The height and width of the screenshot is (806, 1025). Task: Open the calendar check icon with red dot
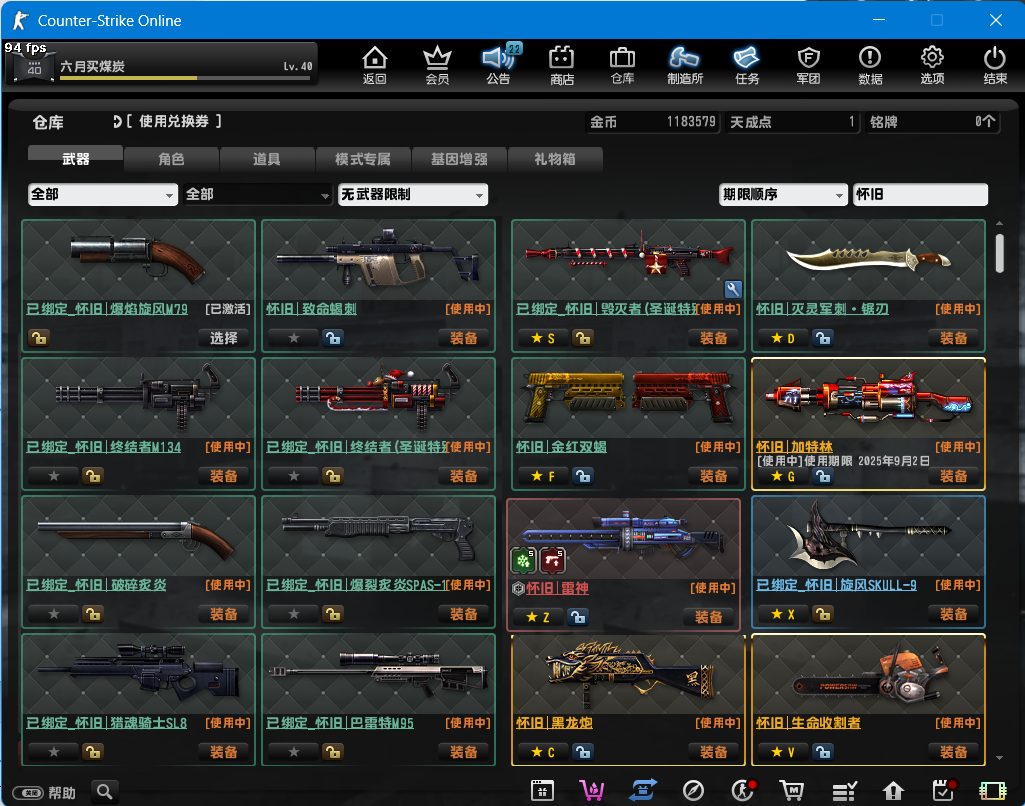click(943, 791)
